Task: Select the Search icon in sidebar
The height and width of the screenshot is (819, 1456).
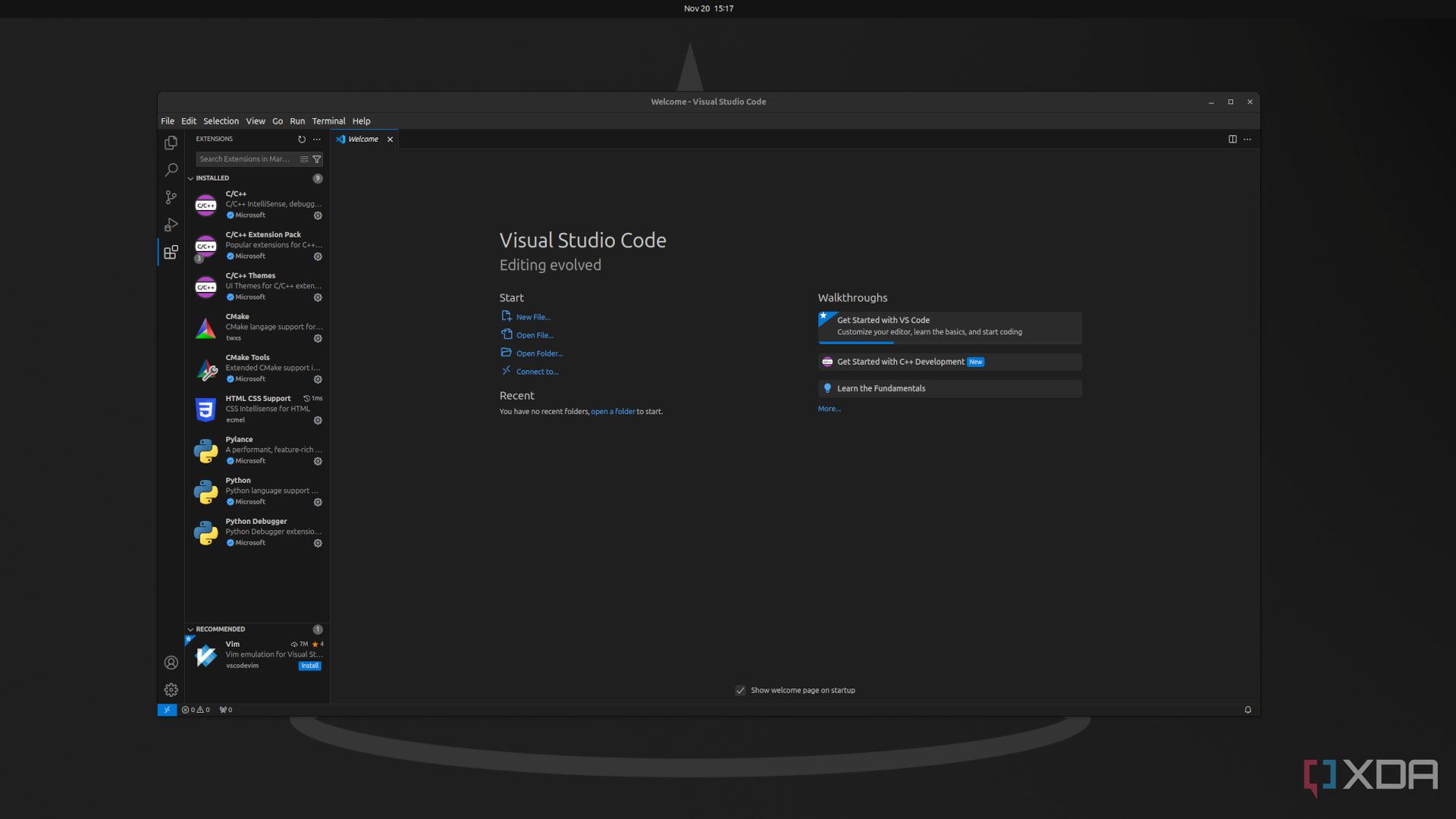Action: click(171, 170)
